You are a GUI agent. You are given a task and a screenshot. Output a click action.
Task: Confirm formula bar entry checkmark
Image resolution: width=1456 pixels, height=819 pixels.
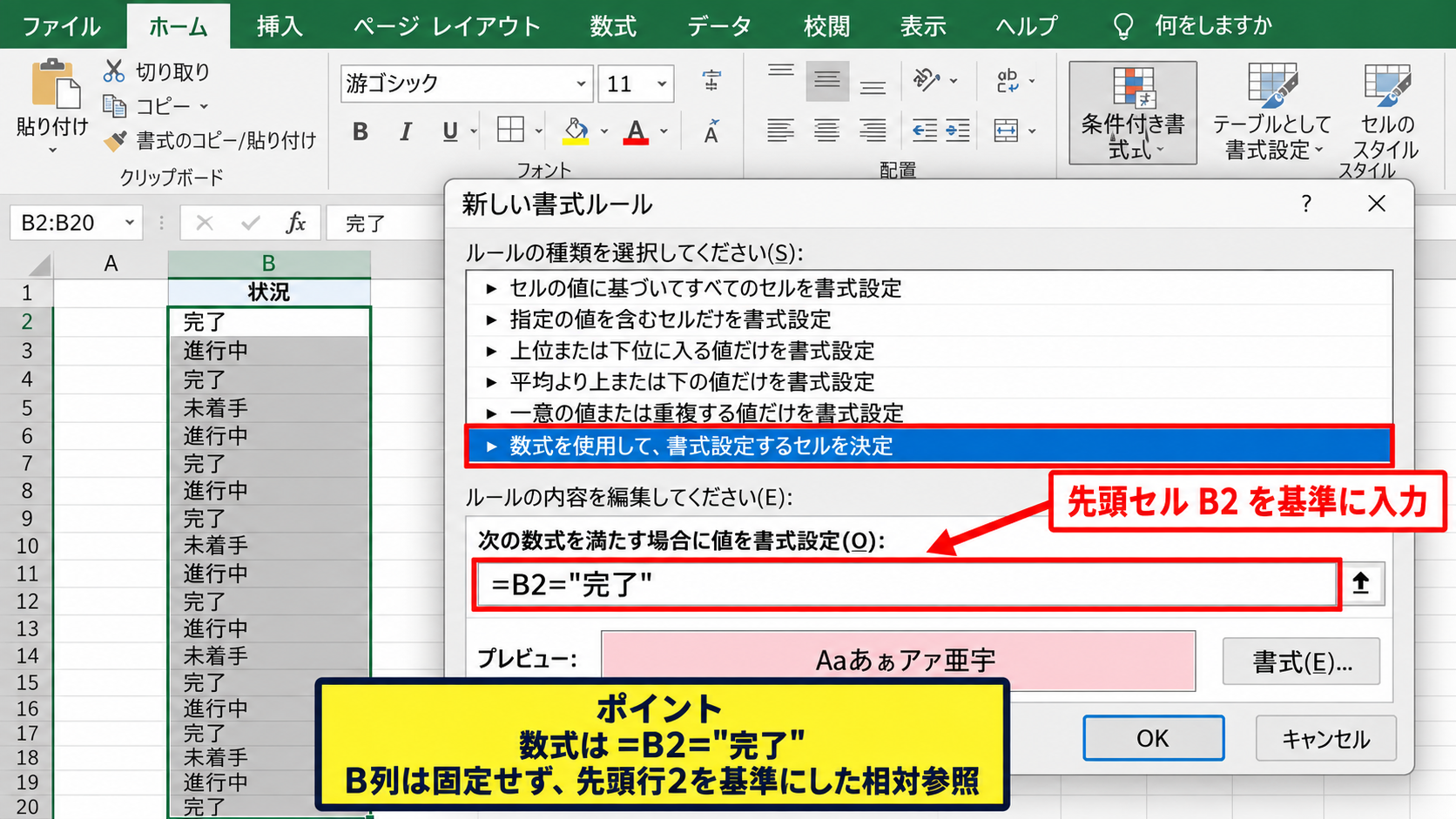tap(251, 223)
